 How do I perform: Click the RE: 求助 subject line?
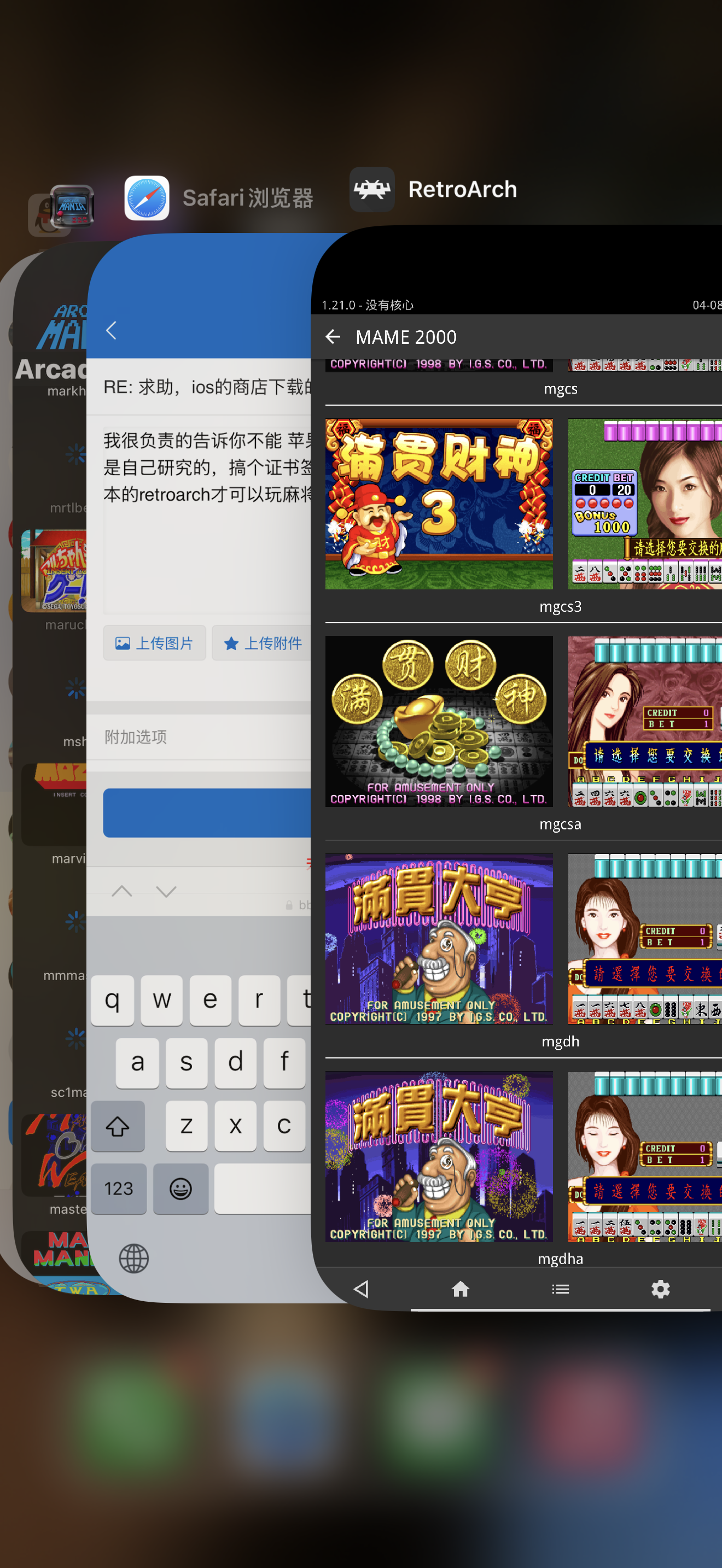(207, 387)
